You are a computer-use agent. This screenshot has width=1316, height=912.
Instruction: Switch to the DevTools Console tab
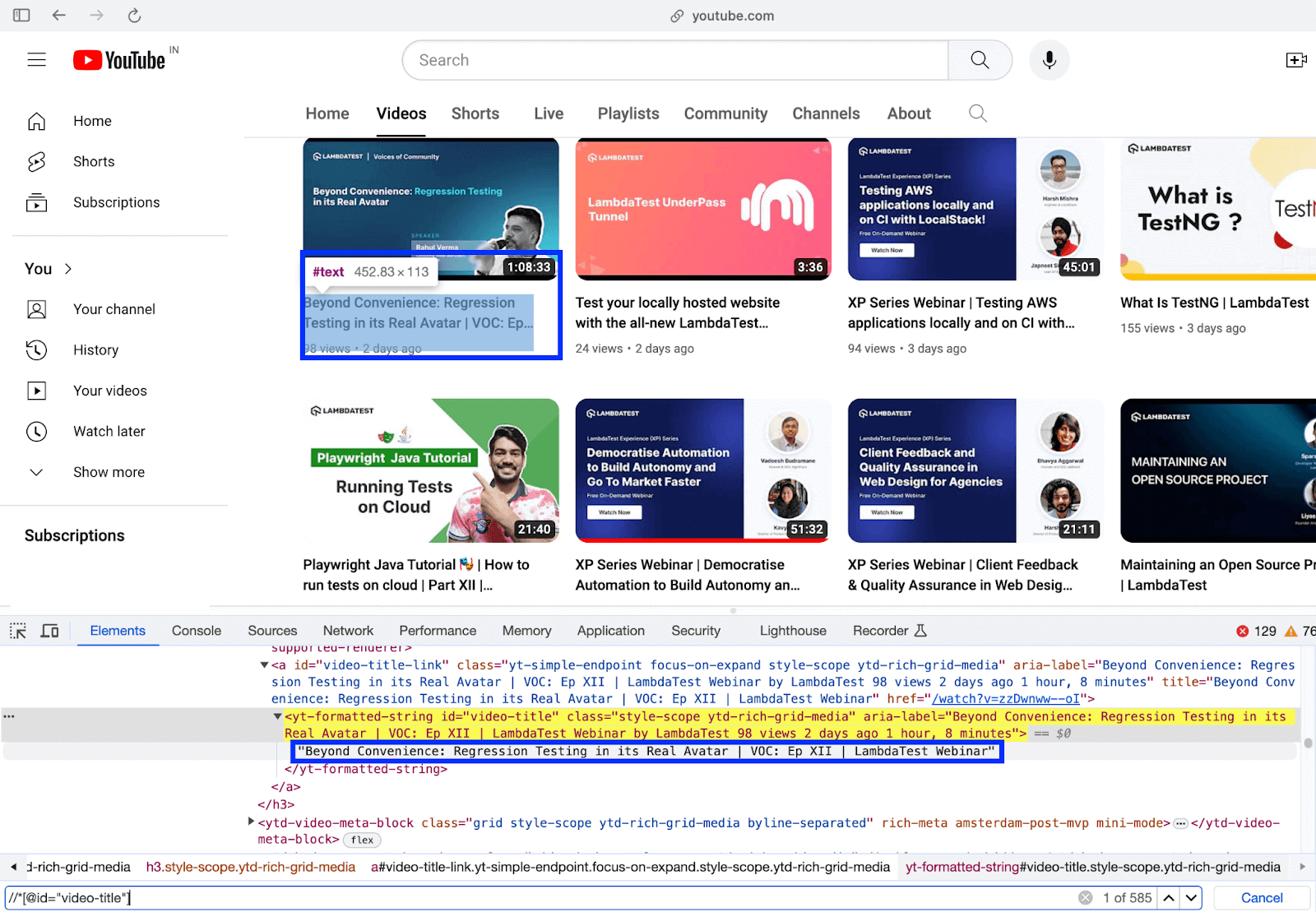coord(197,631)
